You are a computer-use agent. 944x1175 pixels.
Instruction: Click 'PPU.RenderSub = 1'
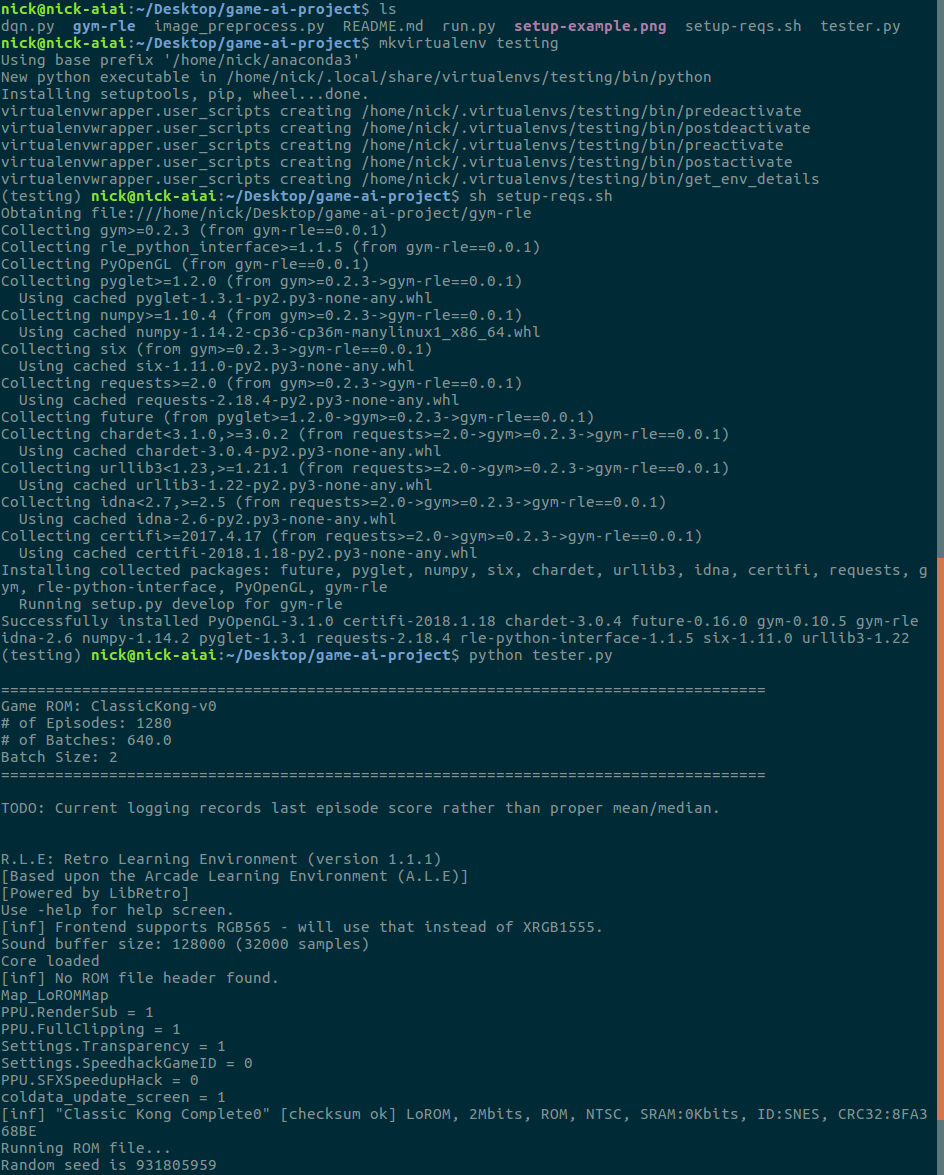(x=77, y=1012)
